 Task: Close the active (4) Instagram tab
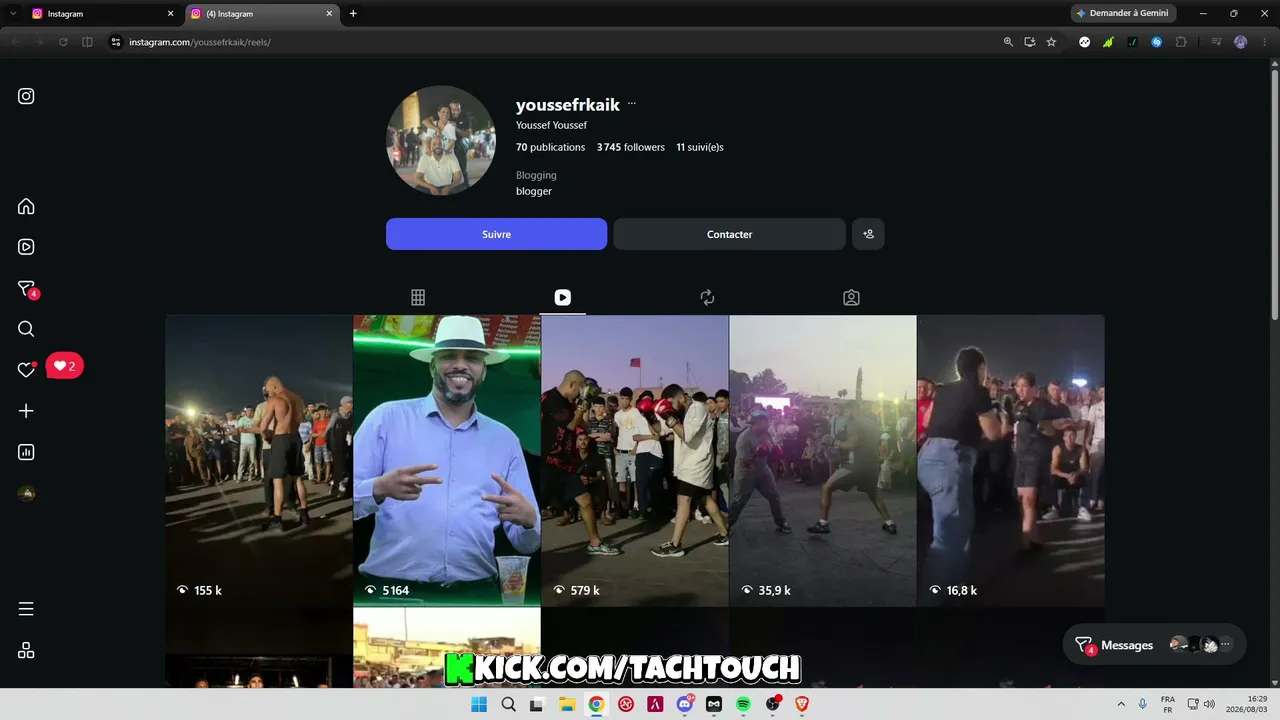[329, 14]
